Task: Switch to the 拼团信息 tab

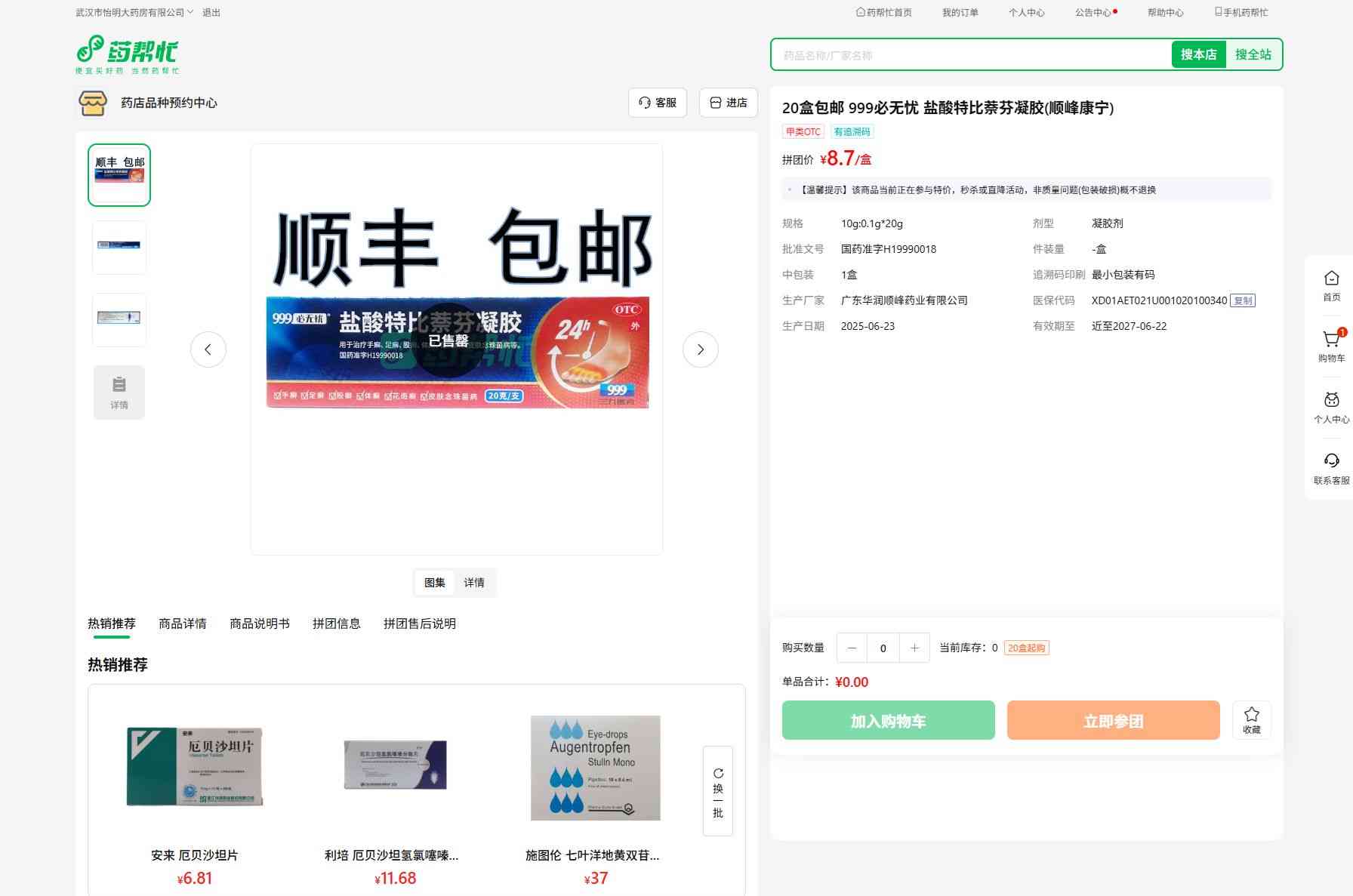Action: (337, 624)
